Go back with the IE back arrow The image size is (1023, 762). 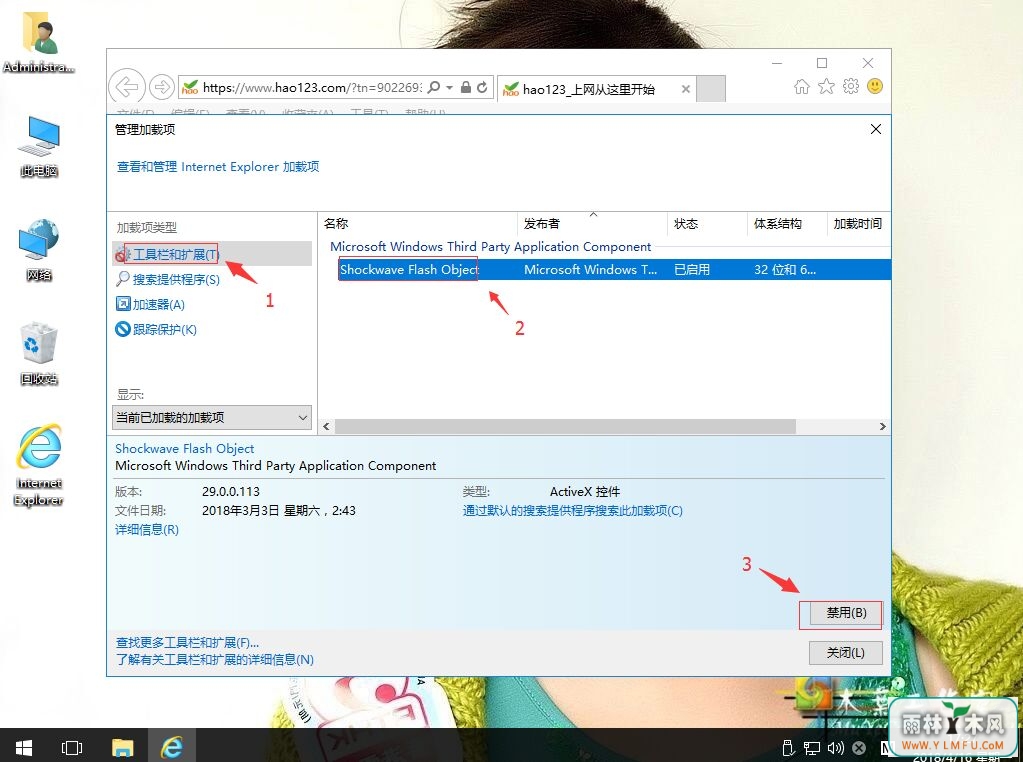127,86
